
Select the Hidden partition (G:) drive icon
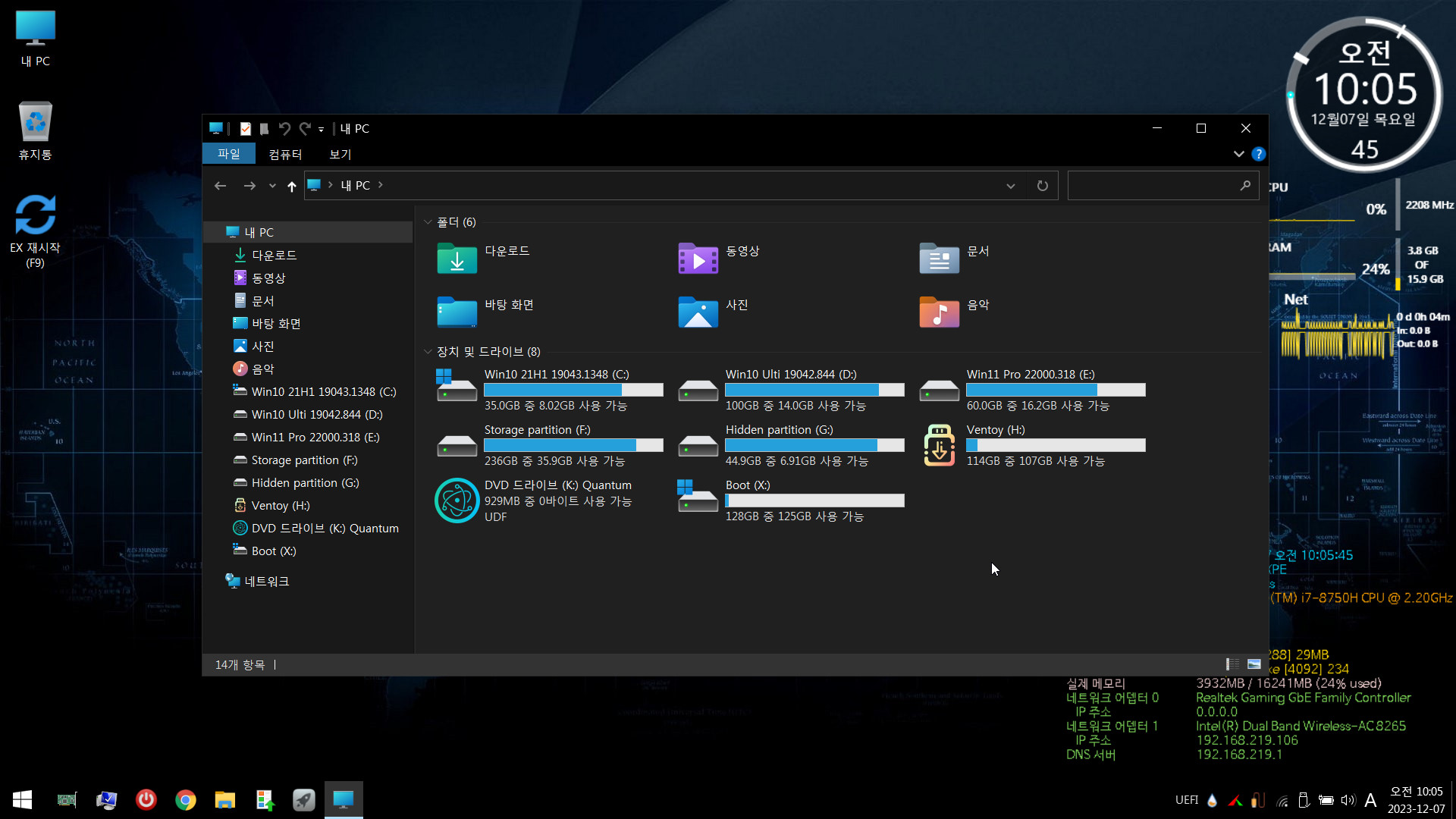coord(698,445)
